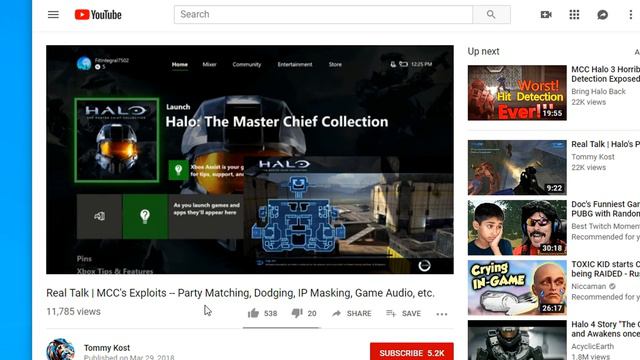Open Worst Hit Detection Ever thumbnail
Image resolution: width=640 pixels, height=360 pixels.
517,93
